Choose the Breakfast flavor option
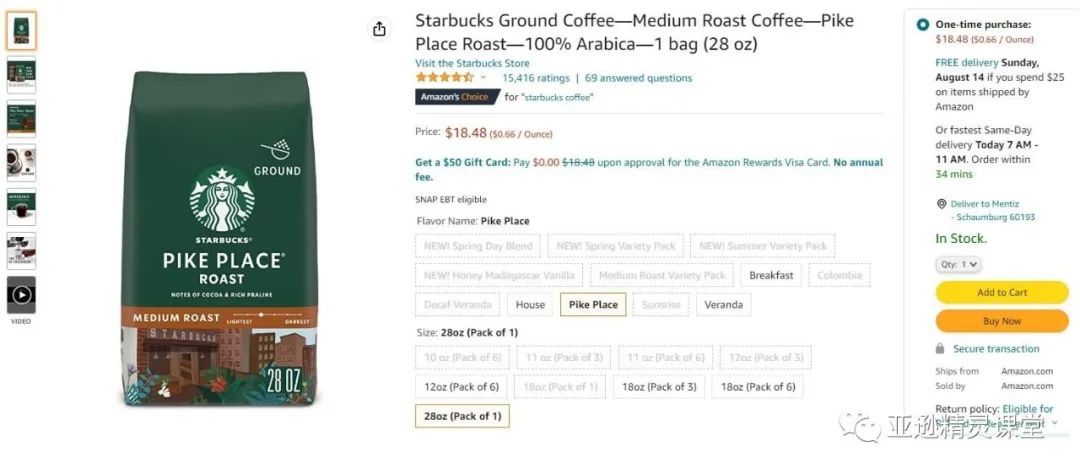 pyautogui.click(x=771, y=275)
